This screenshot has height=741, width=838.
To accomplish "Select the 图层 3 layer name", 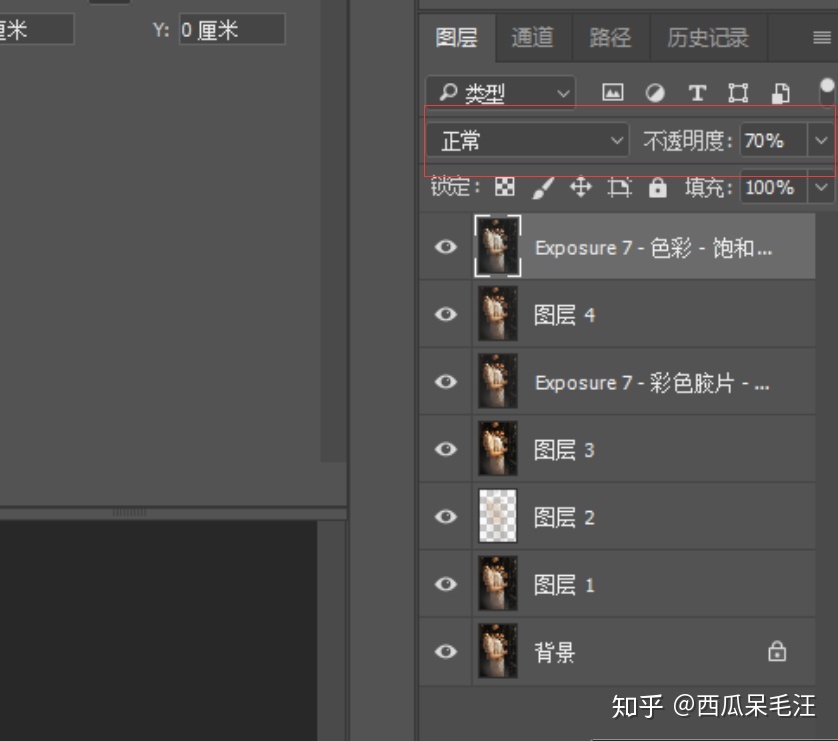I will coord(564,450).
